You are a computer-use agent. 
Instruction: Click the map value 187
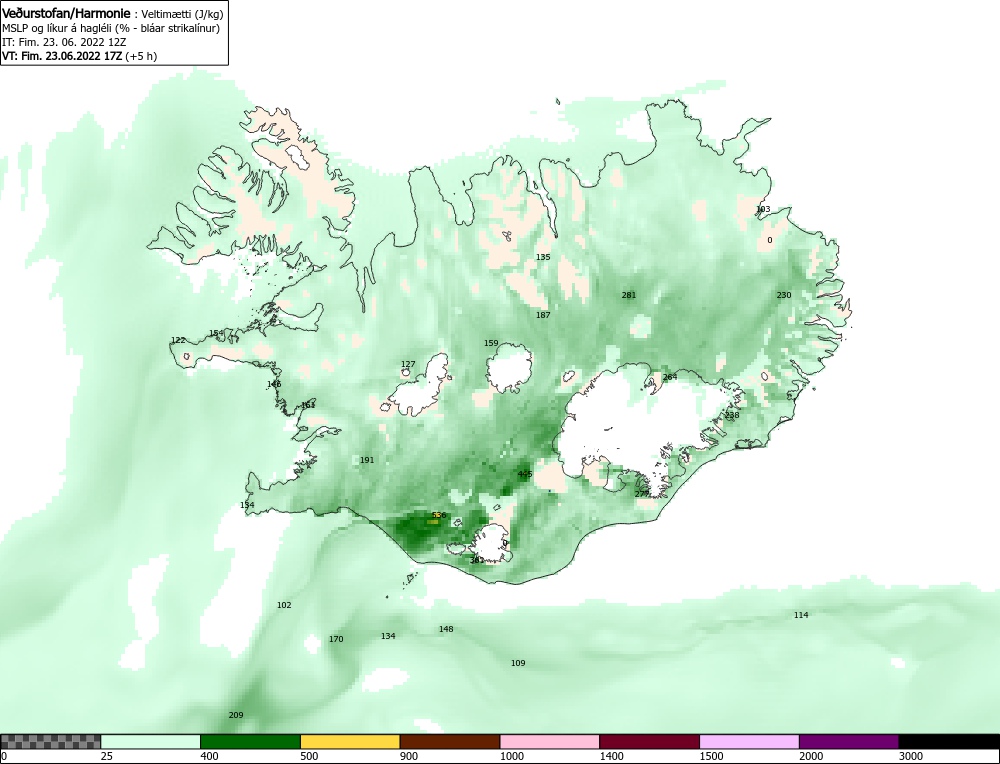pos(543,315)
